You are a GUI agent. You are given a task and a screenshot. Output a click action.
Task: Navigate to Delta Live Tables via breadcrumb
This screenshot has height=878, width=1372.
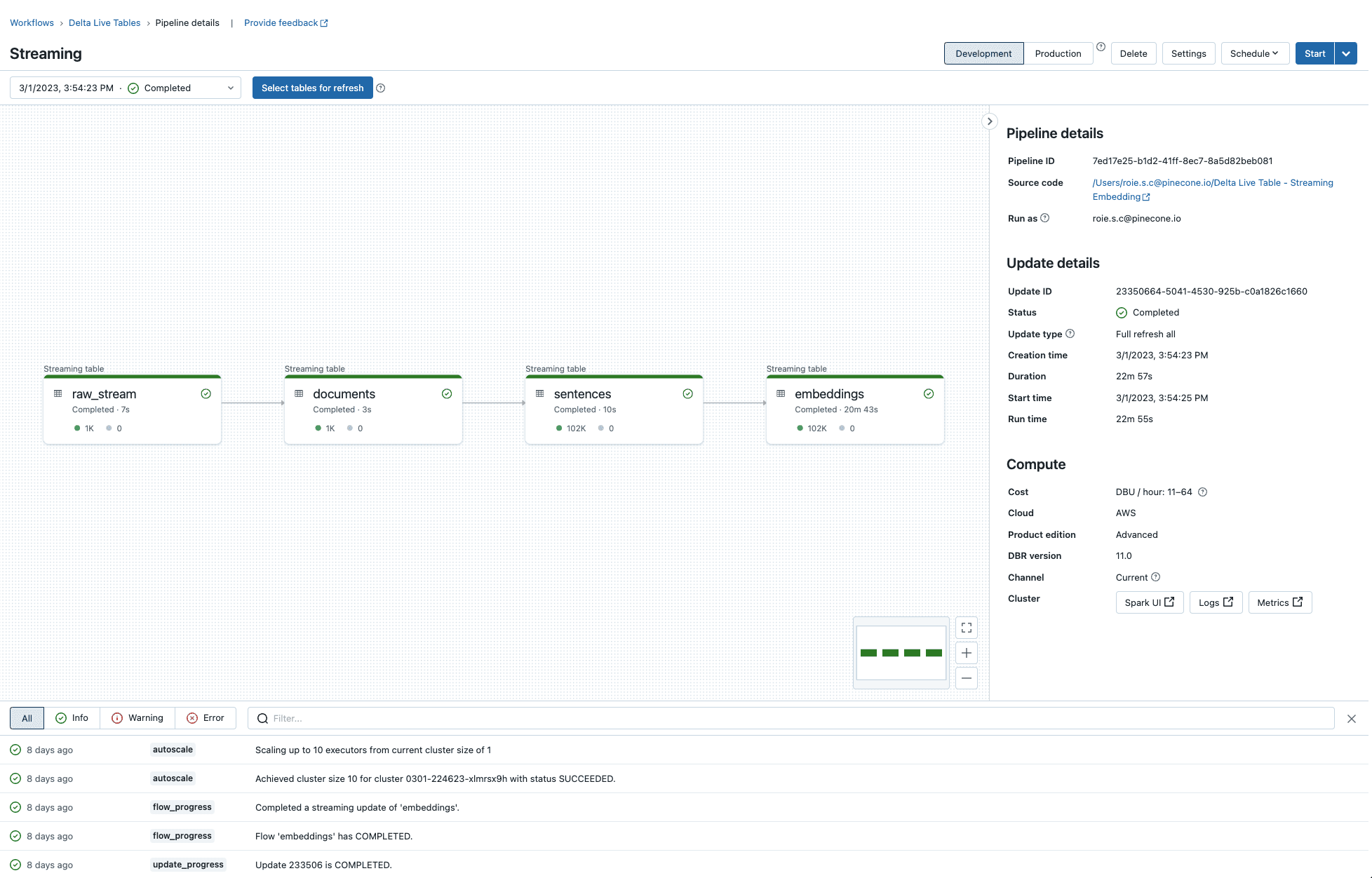104,22
